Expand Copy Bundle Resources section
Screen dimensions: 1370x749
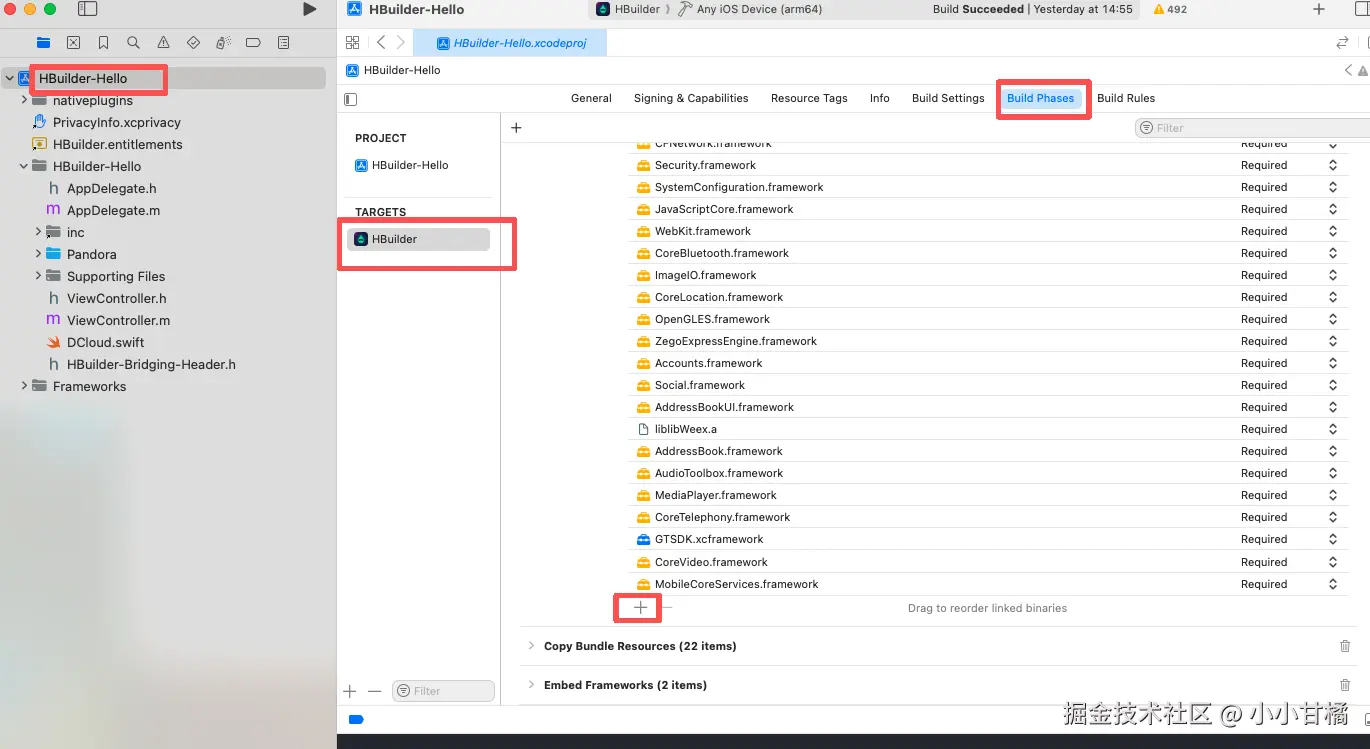point(531,646)
